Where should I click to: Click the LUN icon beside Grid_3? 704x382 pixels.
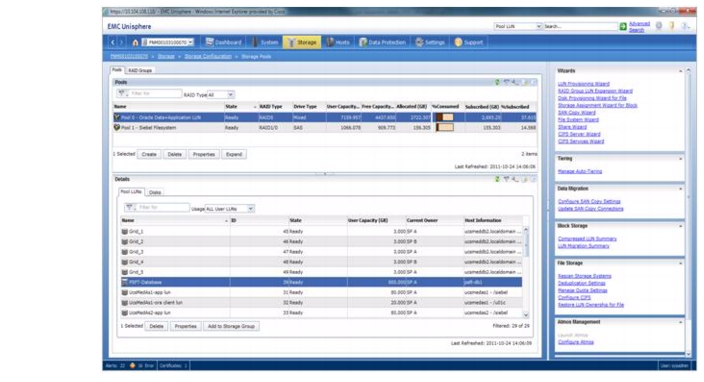click(124, 252)
